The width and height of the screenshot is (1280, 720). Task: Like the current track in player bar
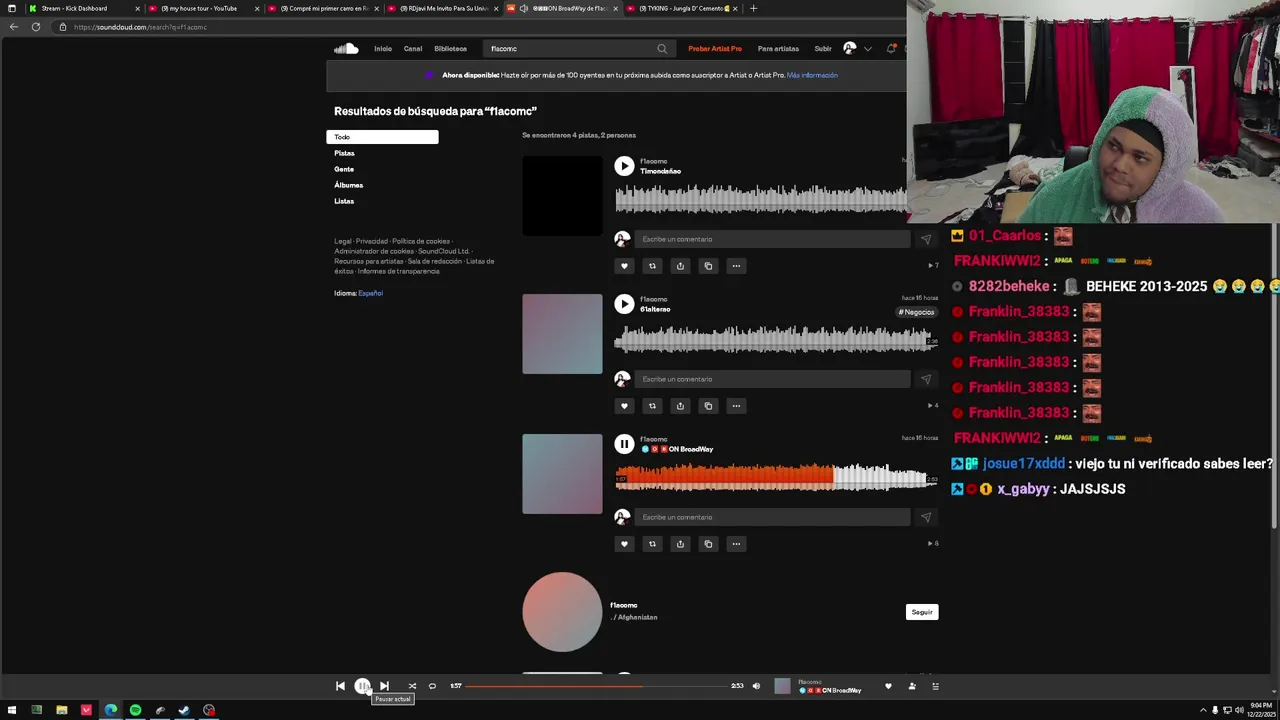pyautogui.click(x=888, y=686)
